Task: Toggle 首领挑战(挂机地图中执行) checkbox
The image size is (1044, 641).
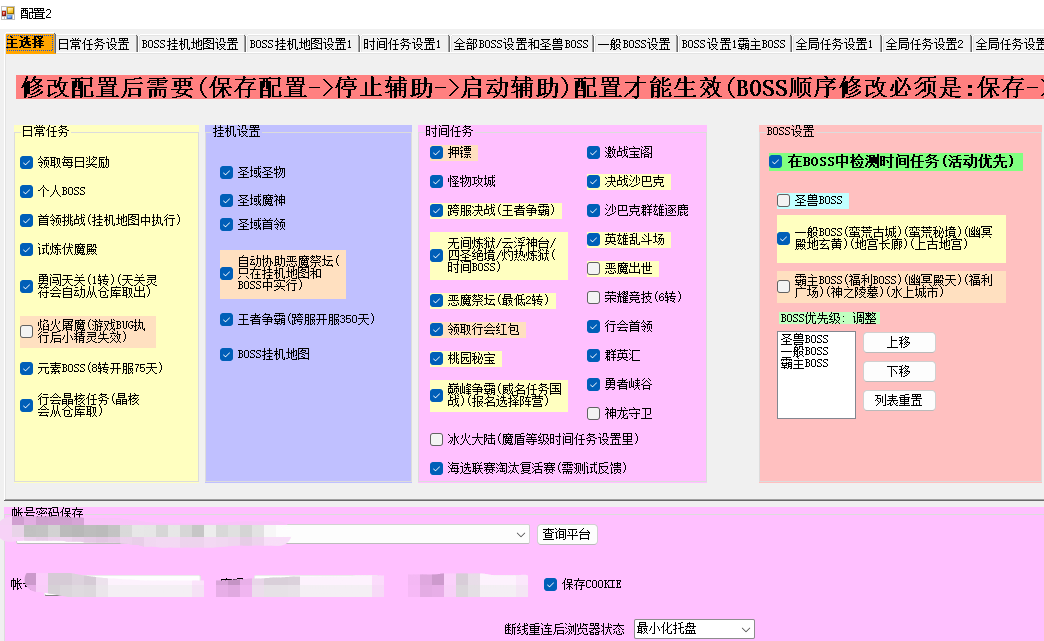Action: (x=27, y=220)
